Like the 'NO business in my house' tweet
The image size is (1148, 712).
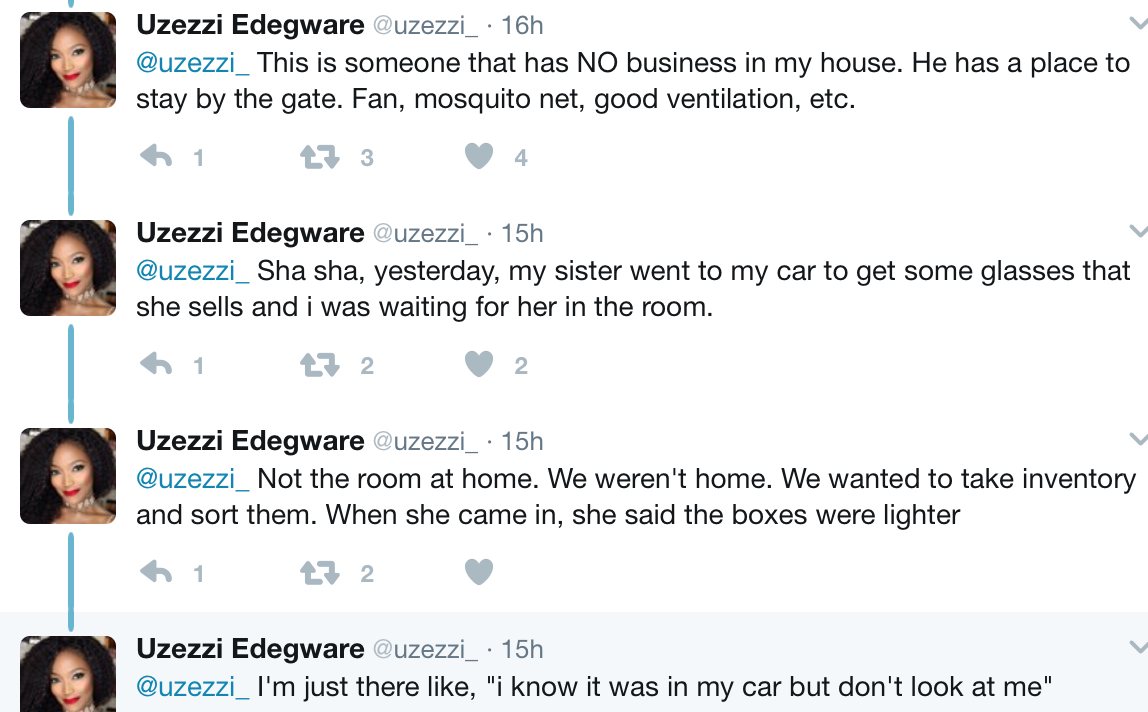coord(480,157)
